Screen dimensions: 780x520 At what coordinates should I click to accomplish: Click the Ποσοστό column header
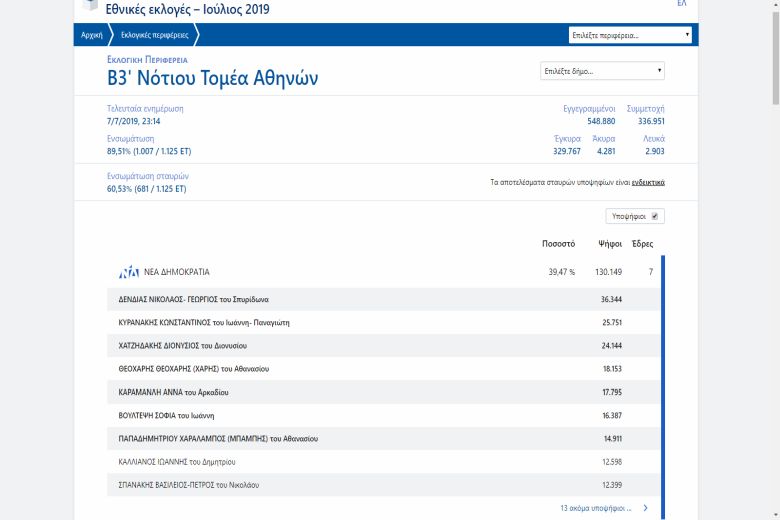(558, 244)
